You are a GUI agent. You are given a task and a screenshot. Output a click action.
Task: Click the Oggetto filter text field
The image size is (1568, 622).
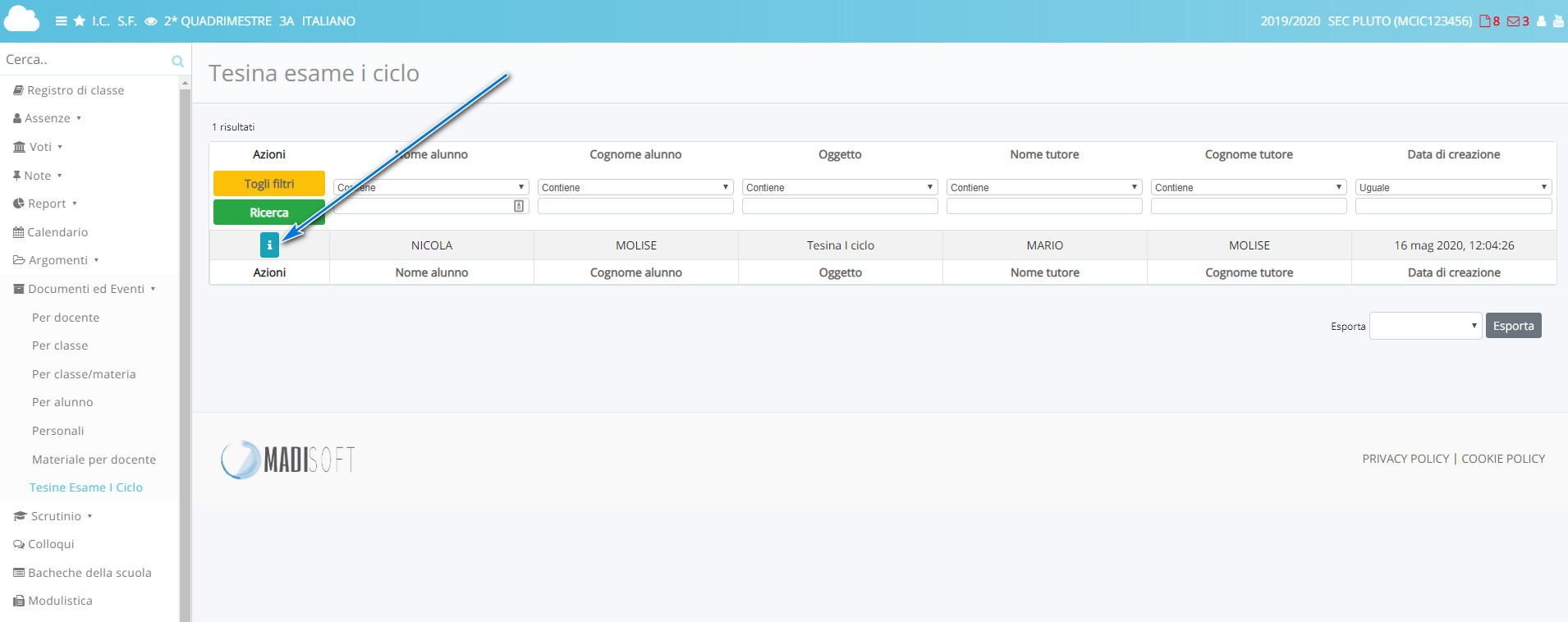[x=840, y=206]
